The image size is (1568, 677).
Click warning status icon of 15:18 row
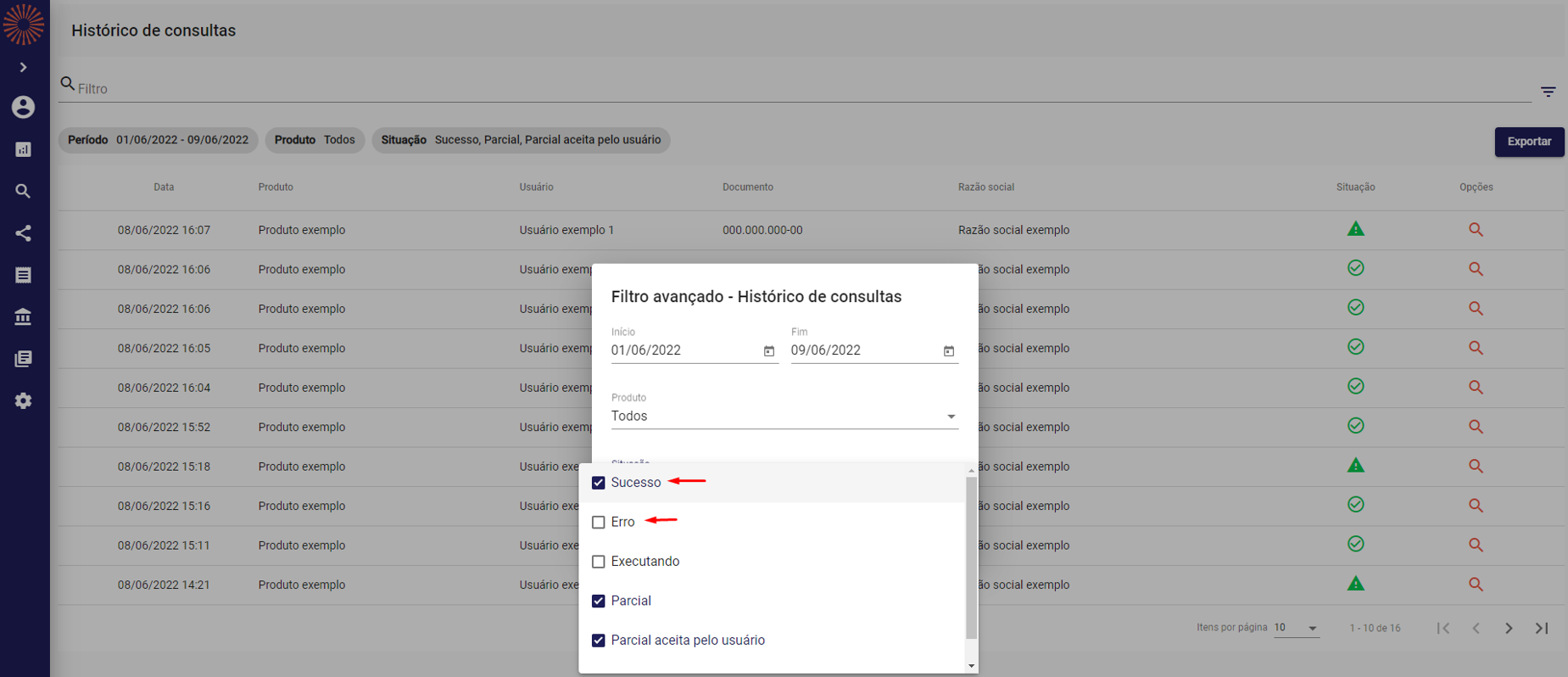tap(1355, 466)
